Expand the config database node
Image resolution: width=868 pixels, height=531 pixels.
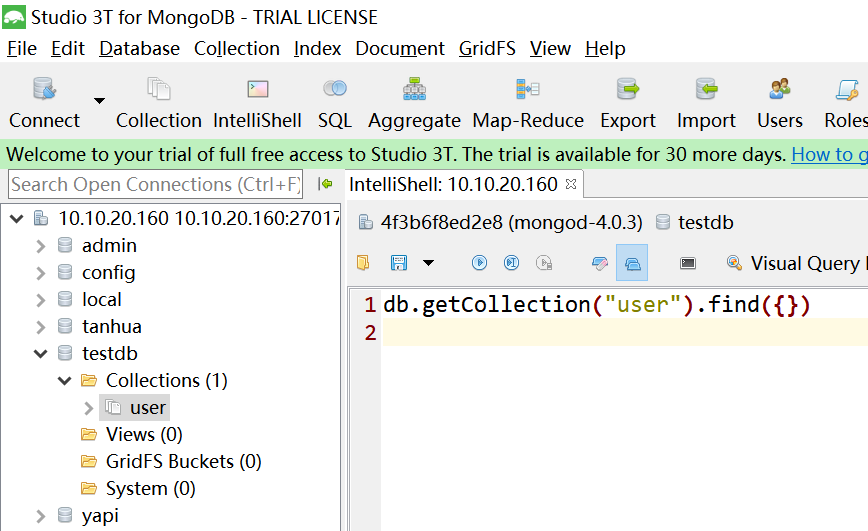(x=40, y=273)
